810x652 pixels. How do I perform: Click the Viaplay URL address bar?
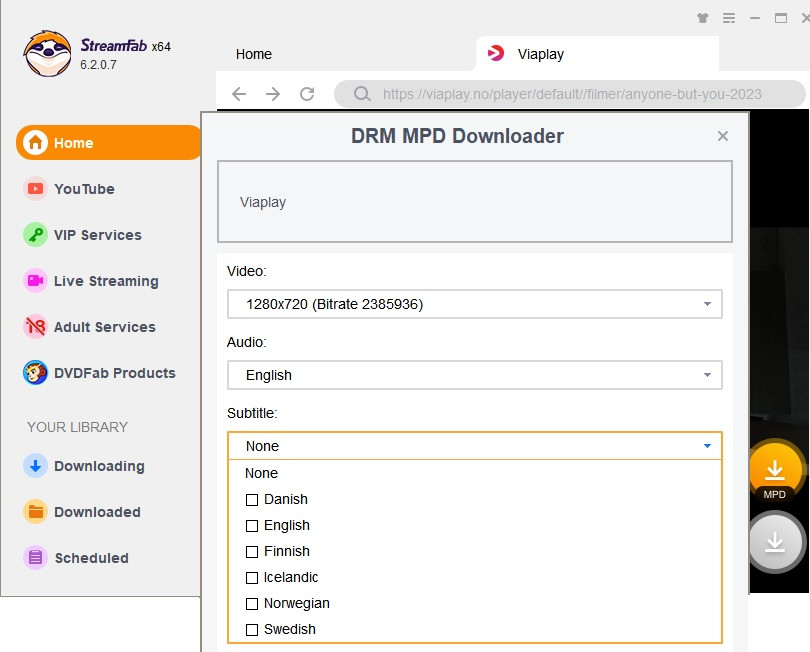pyautogui.click(x=570, y=94)
